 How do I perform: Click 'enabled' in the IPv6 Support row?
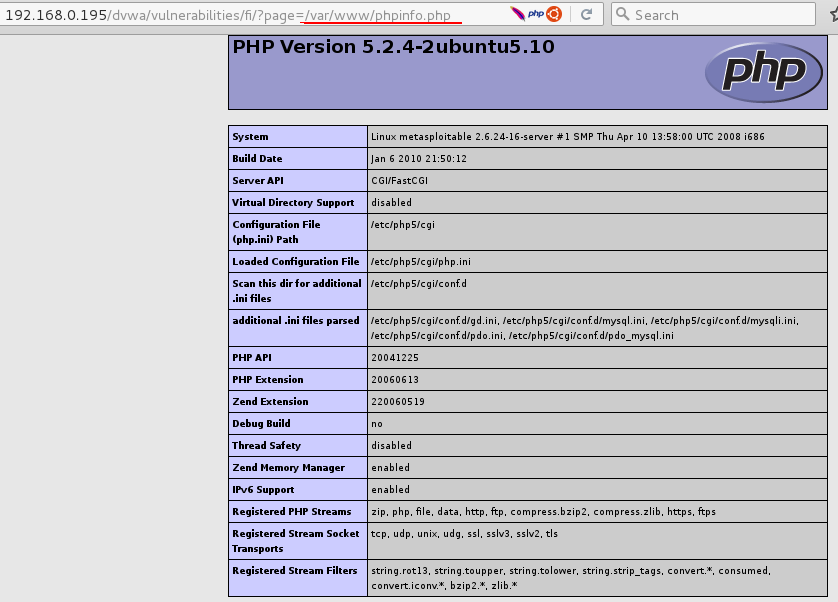[390, 489]
